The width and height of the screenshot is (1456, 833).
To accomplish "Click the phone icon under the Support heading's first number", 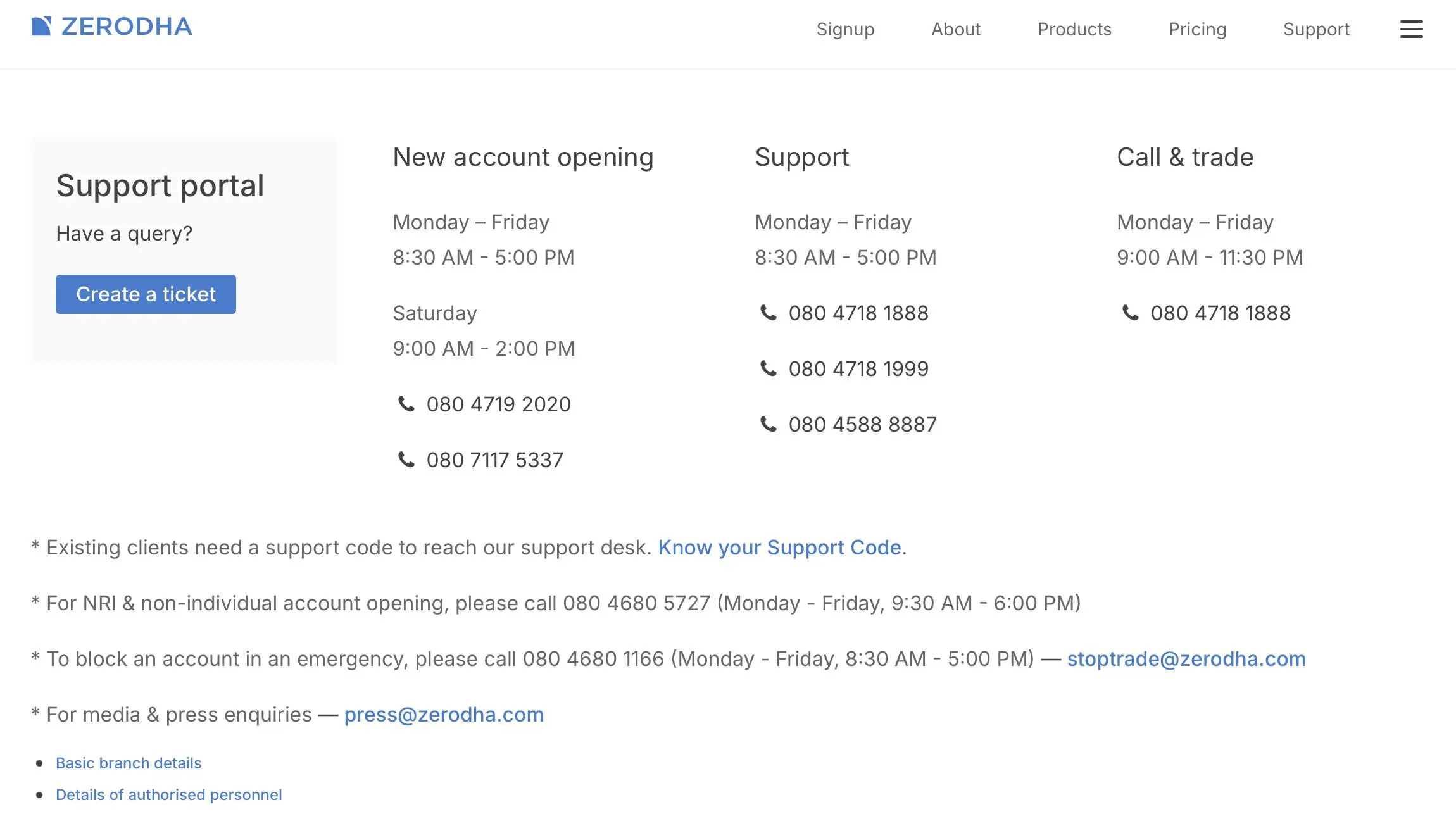I will pos(769,313).
